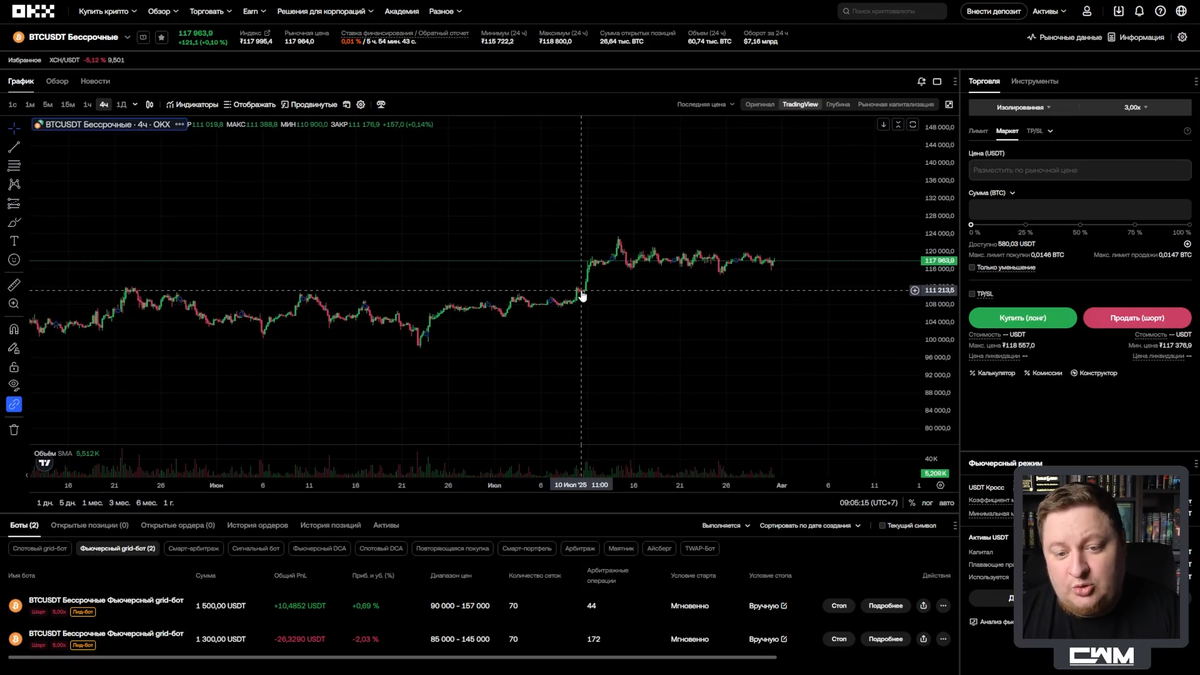
Task: Open the user profile icon
Action: tap(1089, 11)
